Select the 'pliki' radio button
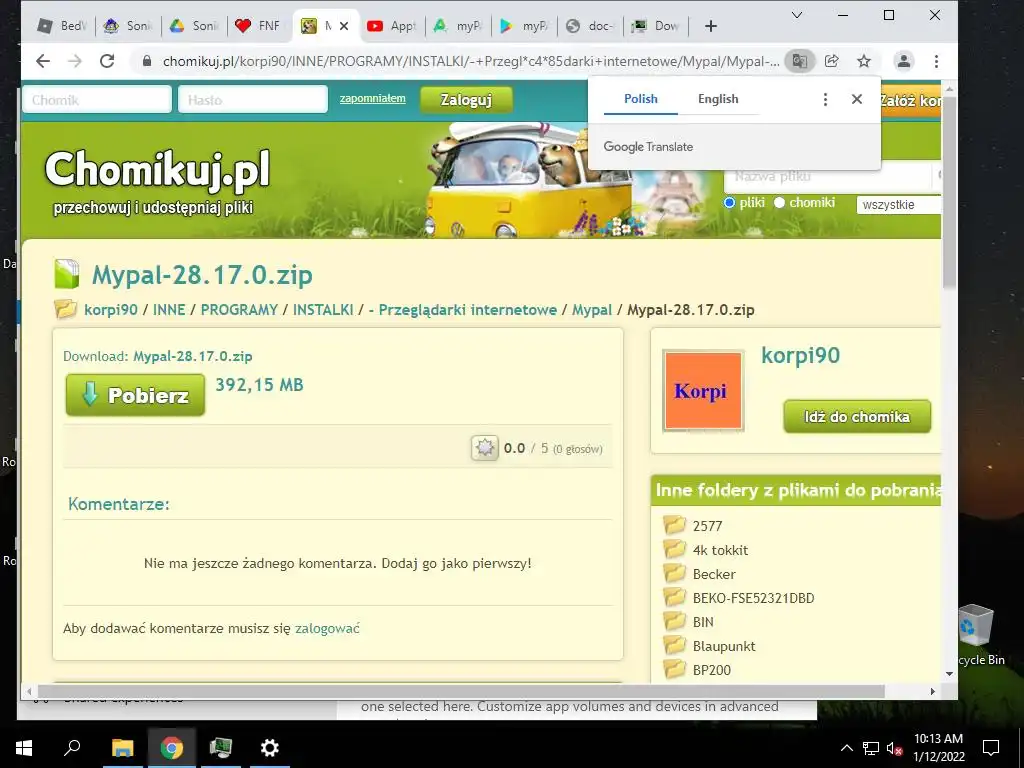Screen dimensions: 1024x768 pyautogui.click(x=729, y=202)
